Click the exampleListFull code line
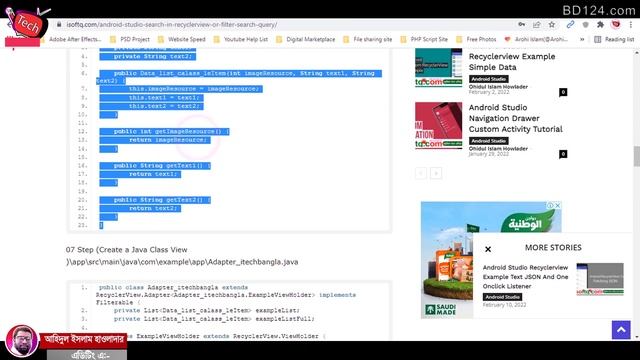Screen dimensions: 640x360 [x=214, y=319]
